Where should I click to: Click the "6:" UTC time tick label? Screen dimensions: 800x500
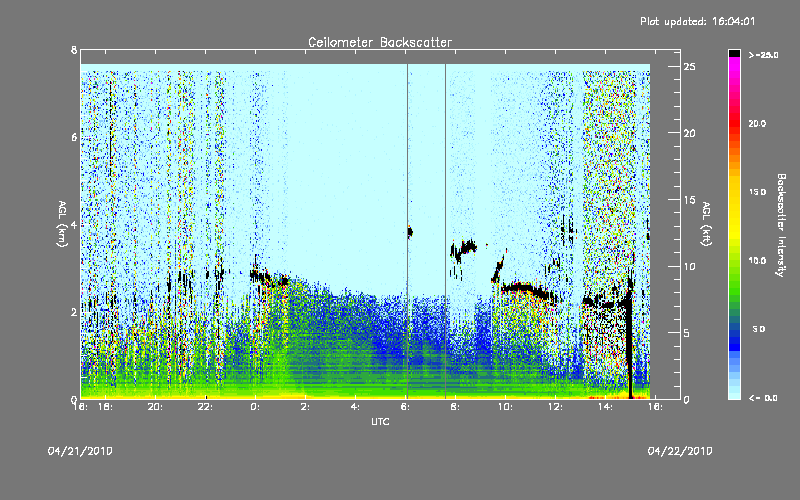[405, 407]
